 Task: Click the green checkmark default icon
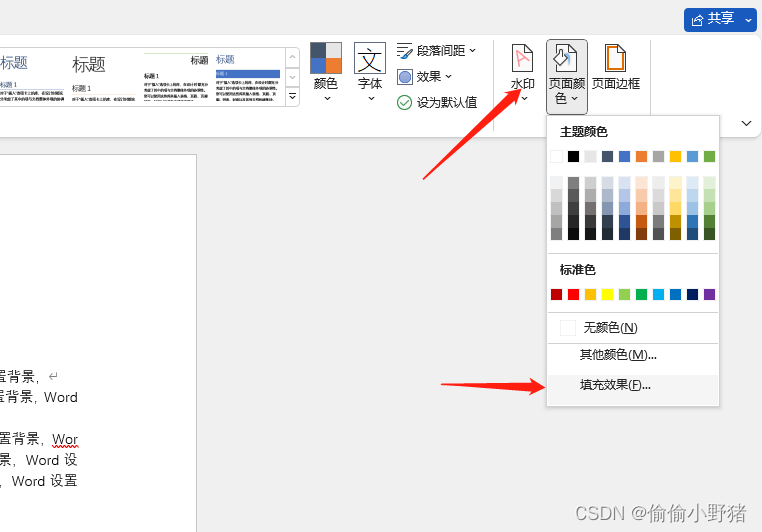click(404, 103)
